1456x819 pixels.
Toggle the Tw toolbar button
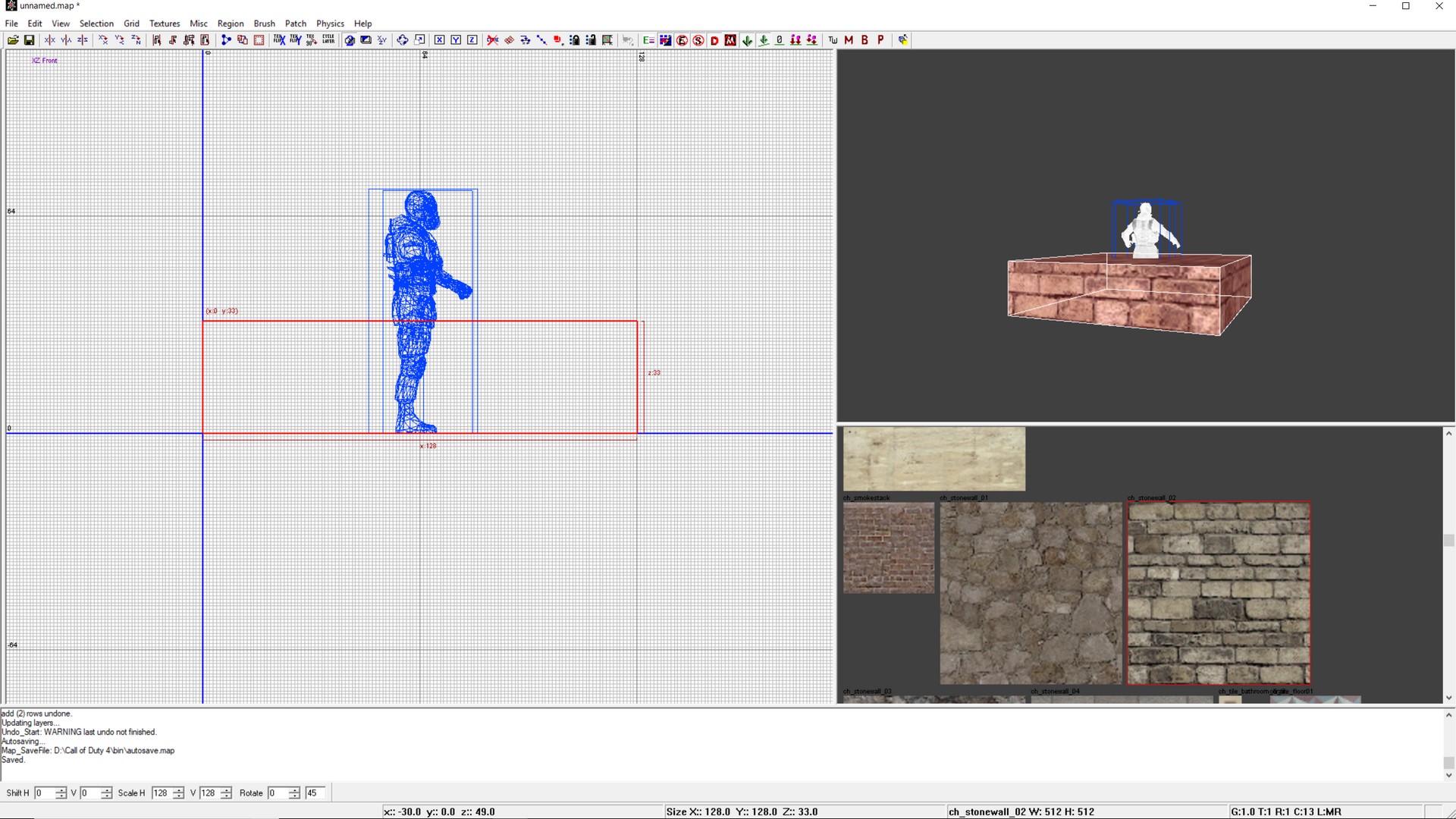coord(833,40)
